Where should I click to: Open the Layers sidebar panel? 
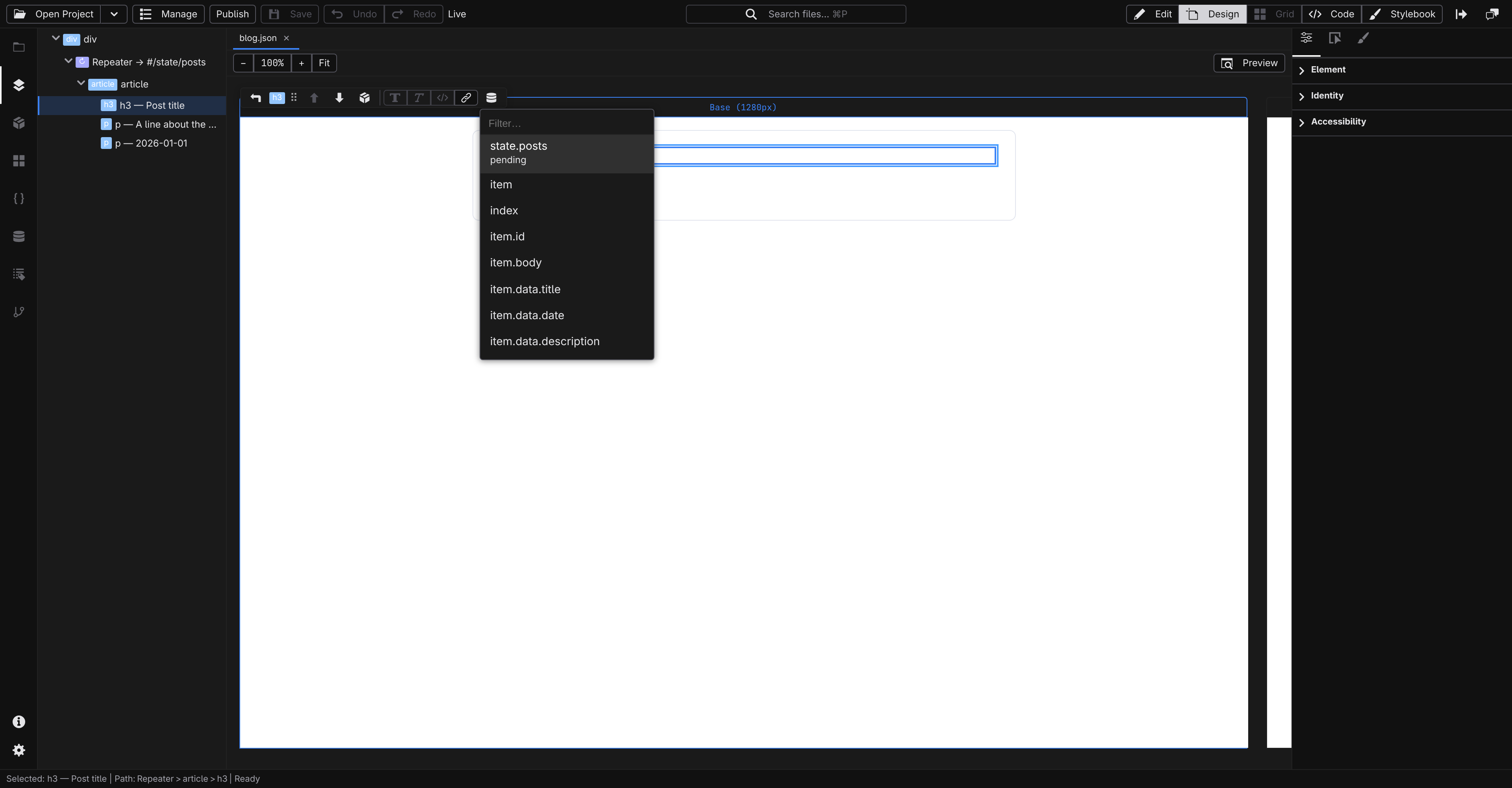pos(19,85)
